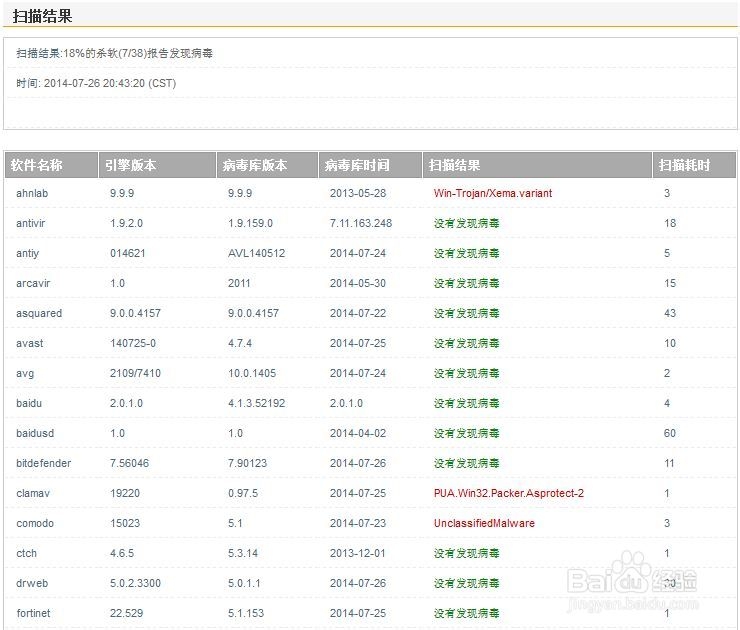Click baidu database version 4.1.3.52192

pyautogui.click(x=257, y=403)
